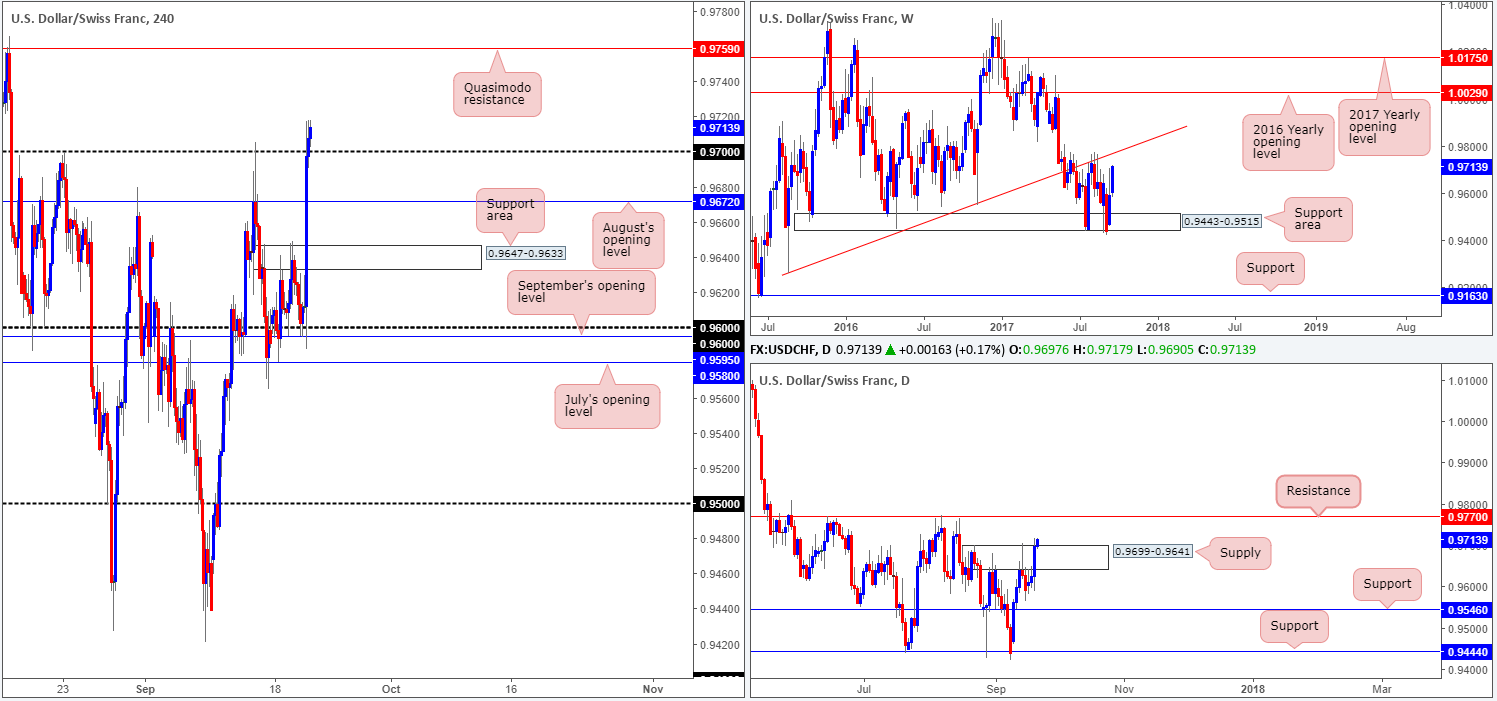This screenshot has height=701, width=1497.
Task: Click the title 'U.S. Dollar/Swiss Franc, W'
Action: [x=837, y=19]
